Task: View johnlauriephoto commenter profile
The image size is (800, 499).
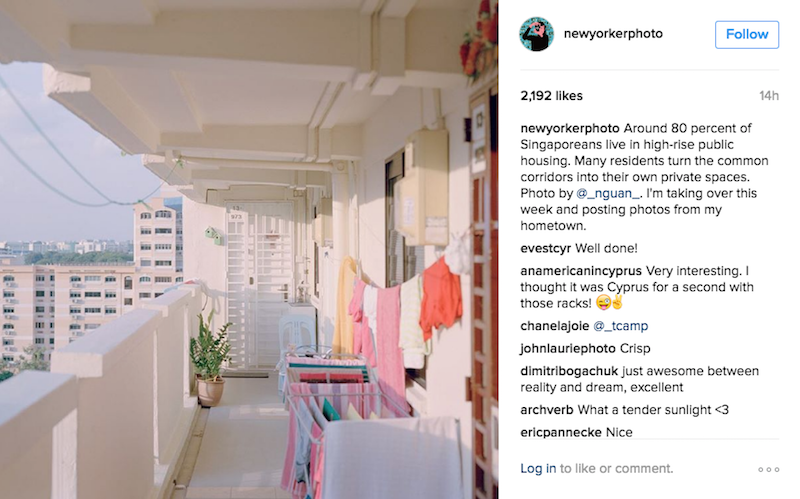Action: (x=568, y=348)
